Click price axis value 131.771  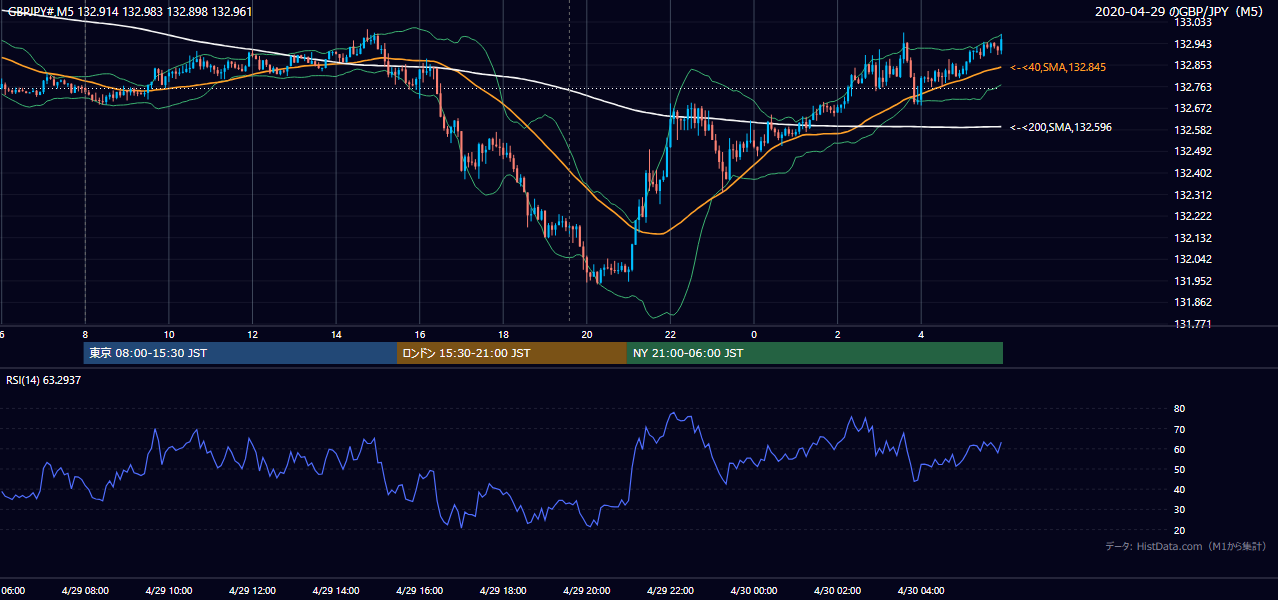(1193, 324)
